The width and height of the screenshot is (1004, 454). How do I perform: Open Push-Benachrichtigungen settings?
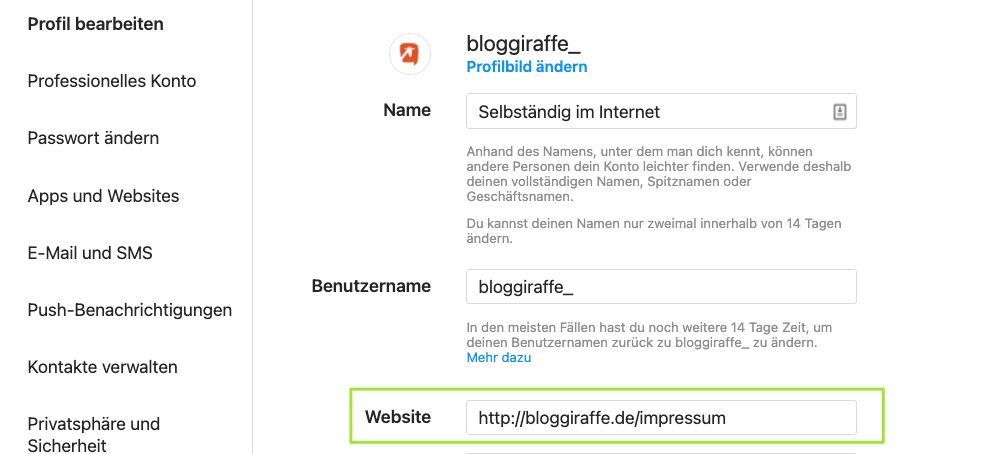tap(130, 310)
